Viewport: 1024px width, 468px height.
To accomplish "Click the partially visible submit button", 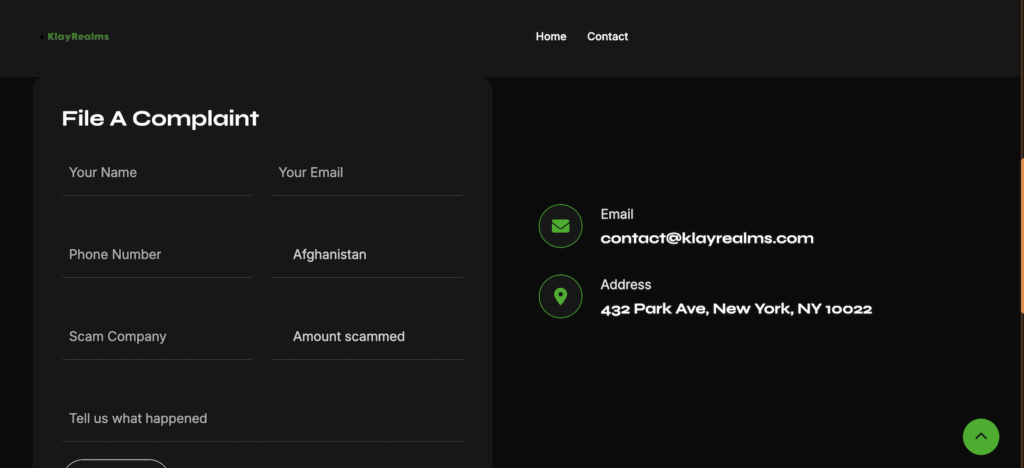I will 116,463.
